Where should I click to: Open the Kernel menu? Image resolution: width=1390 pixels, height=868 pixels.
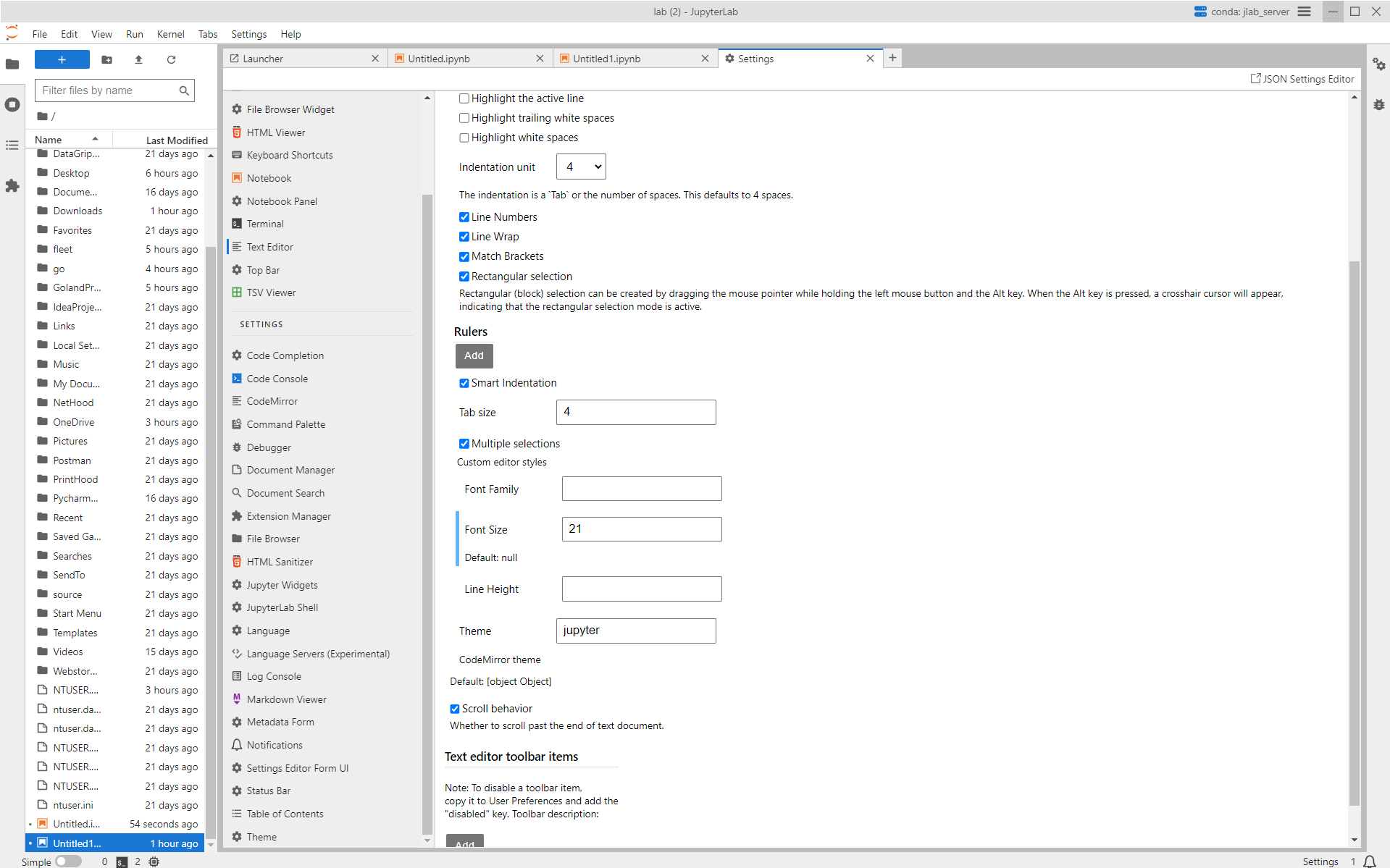click(170, 34)
